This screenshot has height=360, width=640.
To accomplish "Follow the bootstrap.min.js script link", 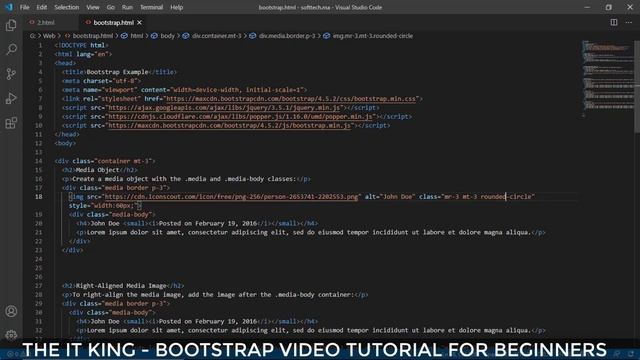I will [229, 126].
